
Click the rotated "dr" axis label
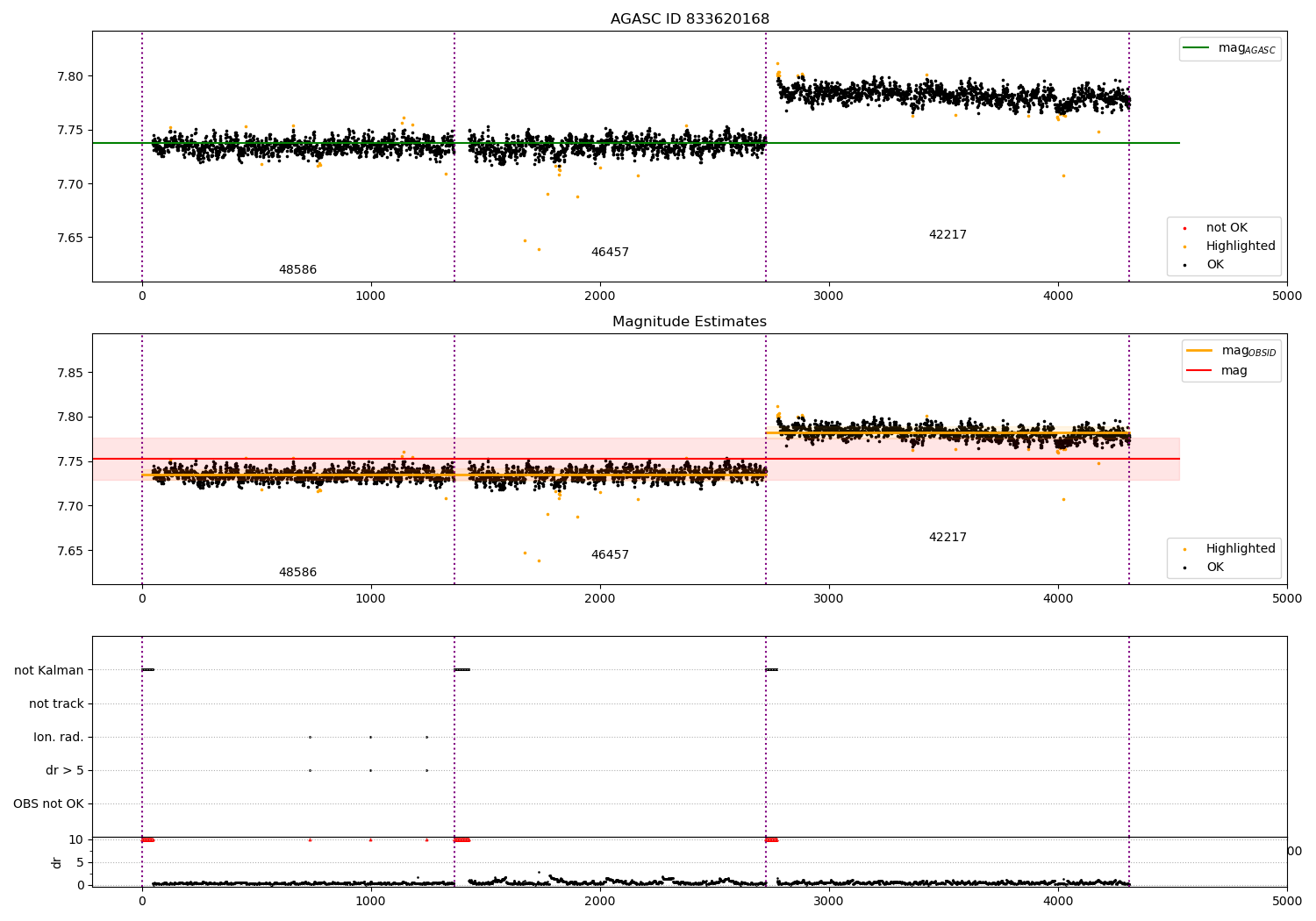(x=57, y=862)
